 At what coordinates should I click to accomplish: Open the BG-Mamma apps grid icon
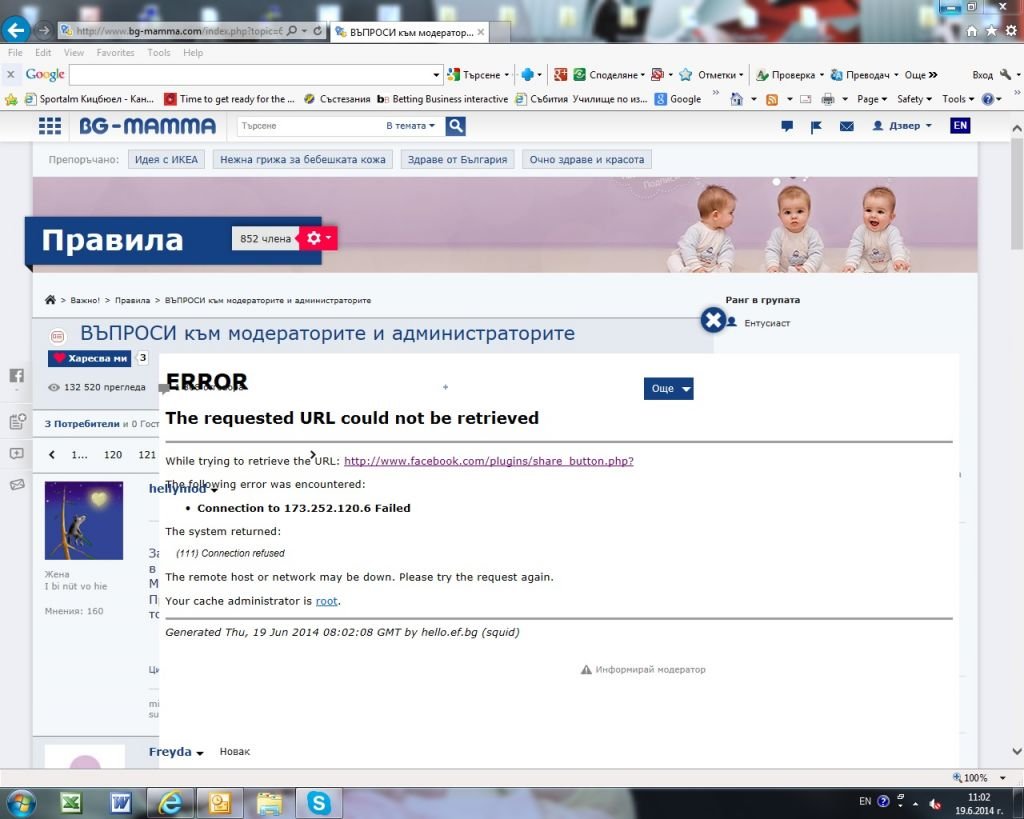[50, 125]
